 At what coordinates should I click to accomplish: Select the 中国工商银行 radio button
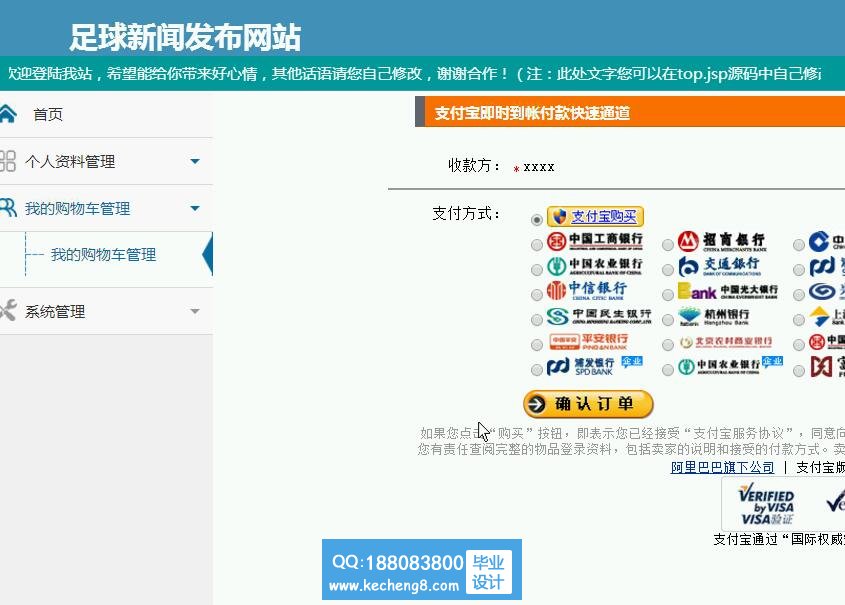(x=537, y=245)
